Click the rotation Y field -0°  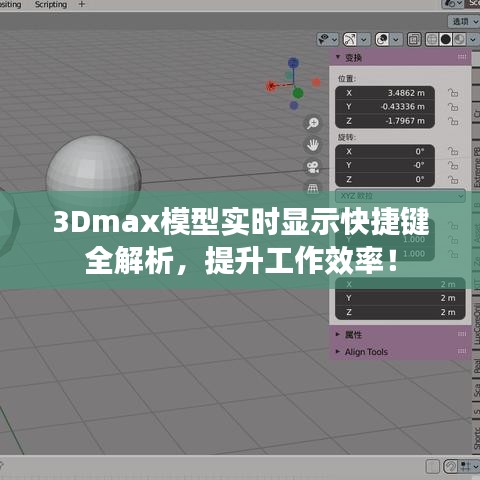385,165
